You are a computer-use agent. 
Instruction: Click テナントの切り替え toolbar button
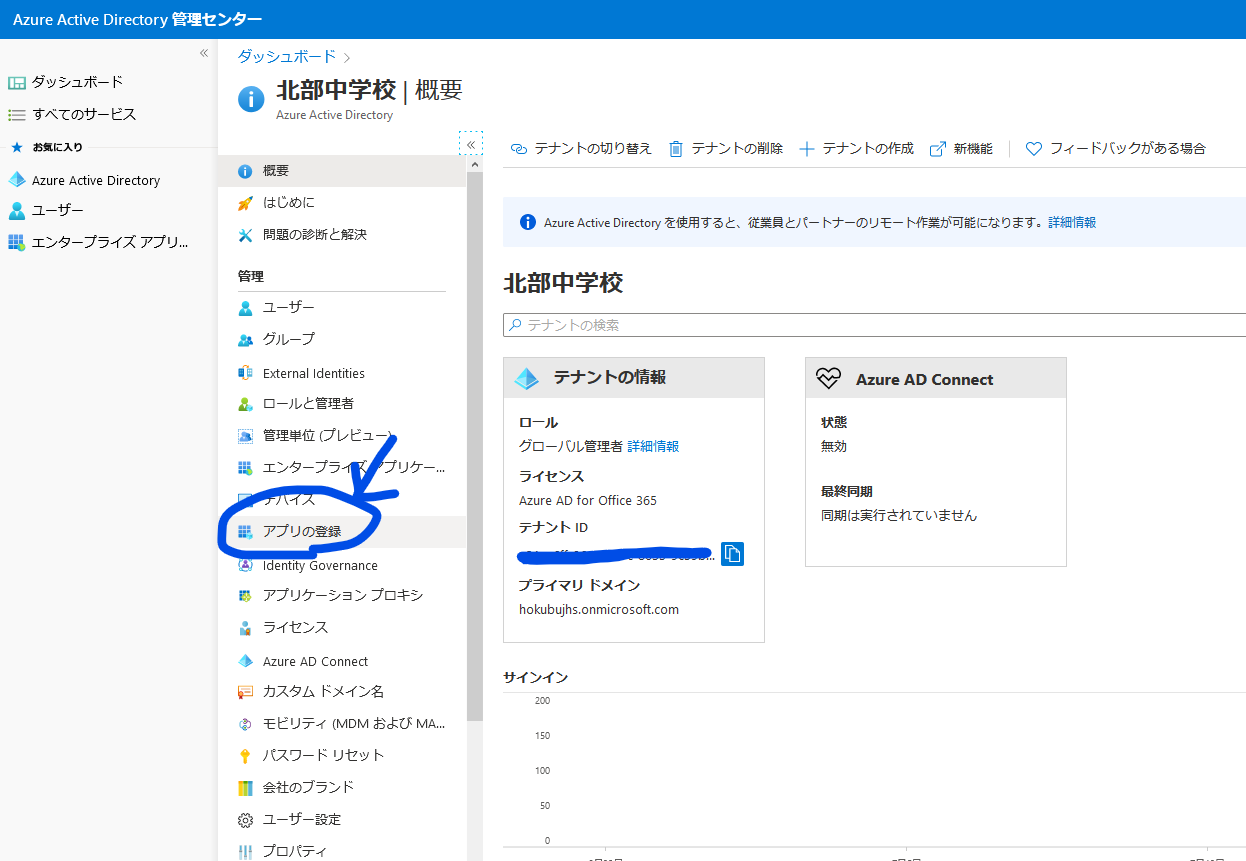pyautogui.click(x=581, y=148)
